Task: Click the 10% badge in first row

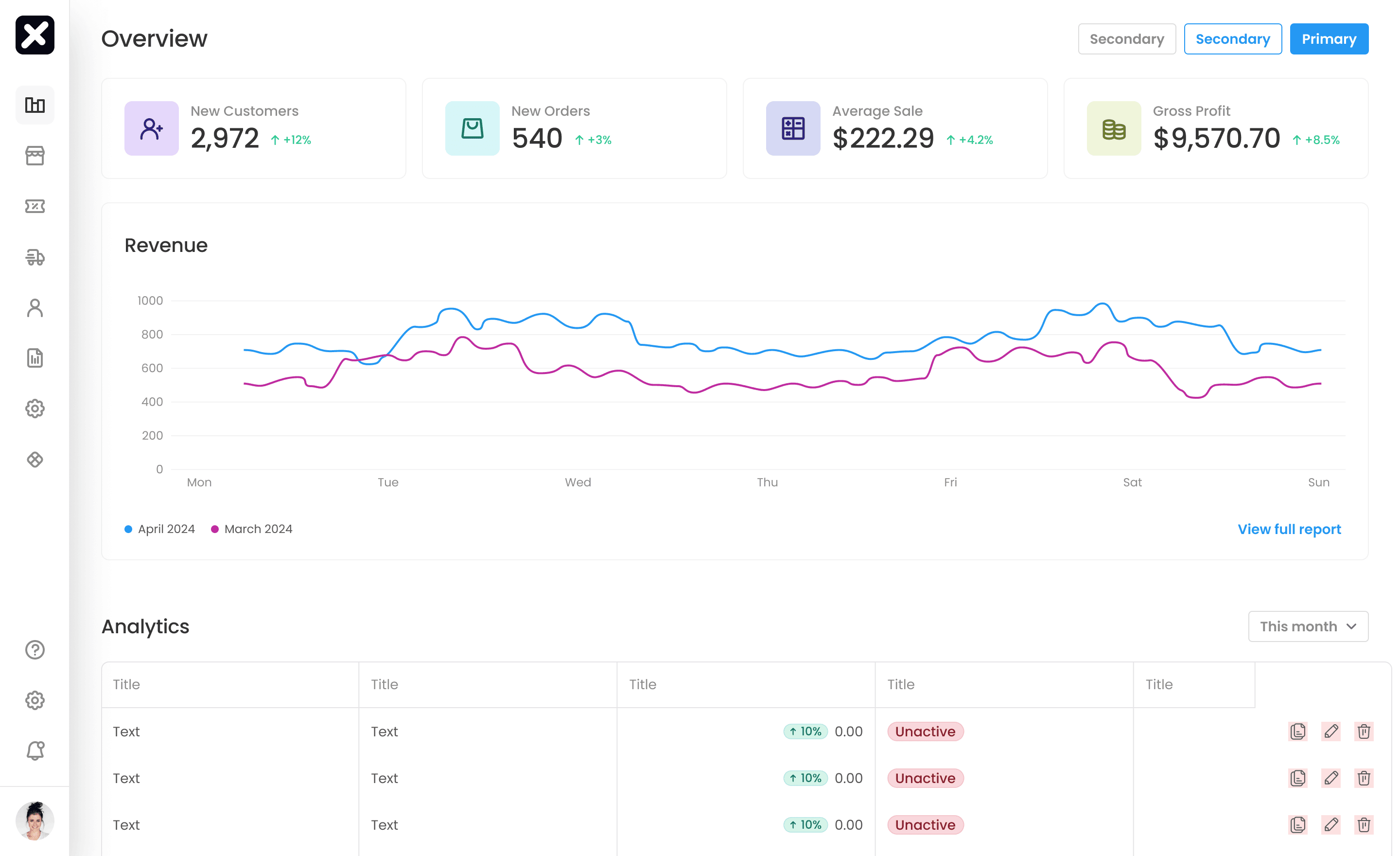Action: pyautogui.click(x=805, y=731)
